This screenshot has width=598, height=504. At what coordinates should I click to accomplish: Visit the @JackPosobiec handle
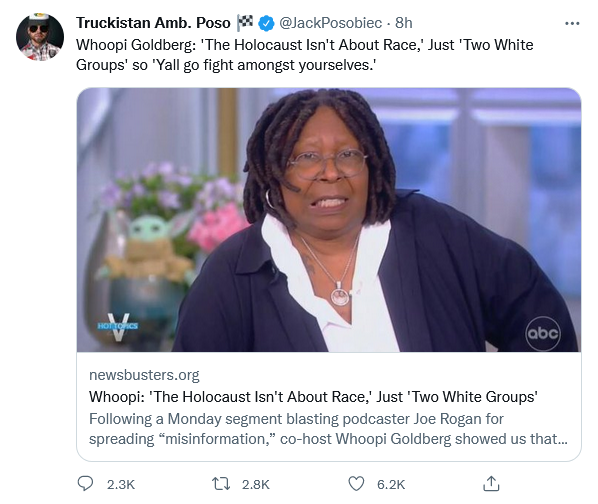331,23
